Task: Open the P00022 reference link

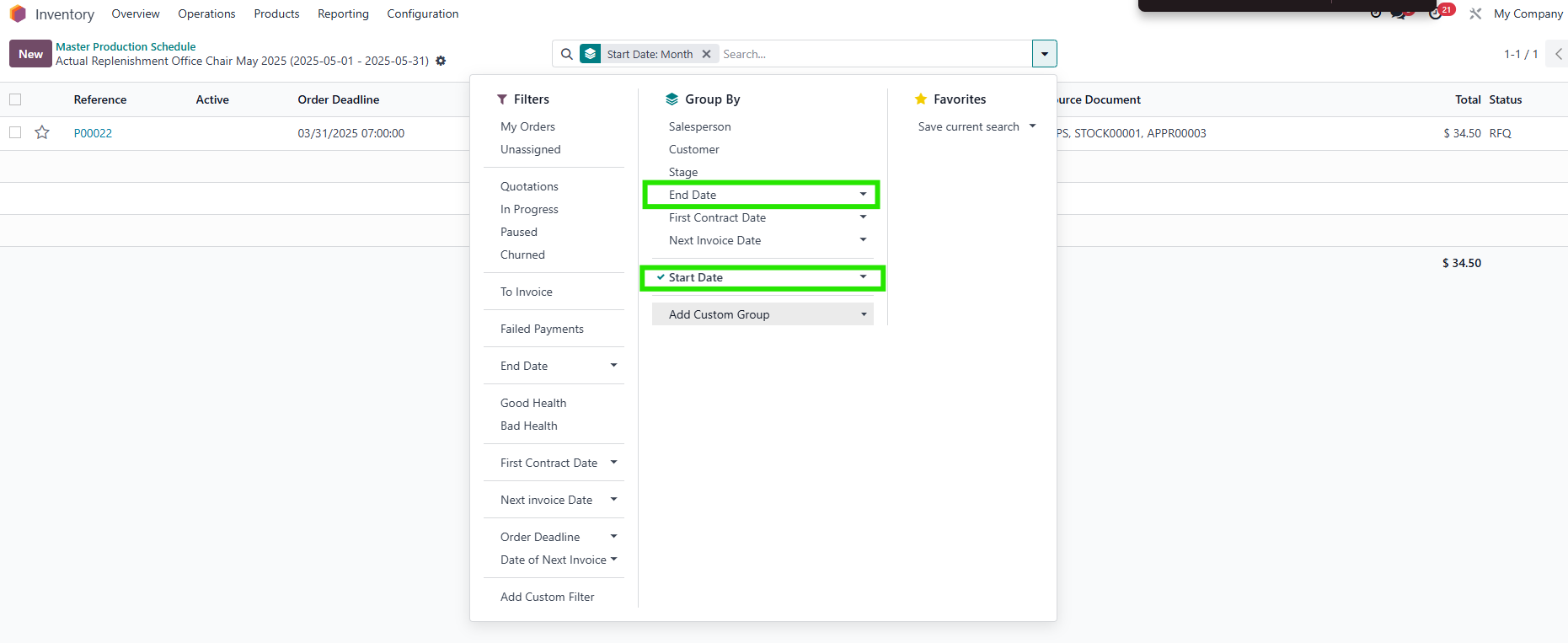Action: click(93, 133)
